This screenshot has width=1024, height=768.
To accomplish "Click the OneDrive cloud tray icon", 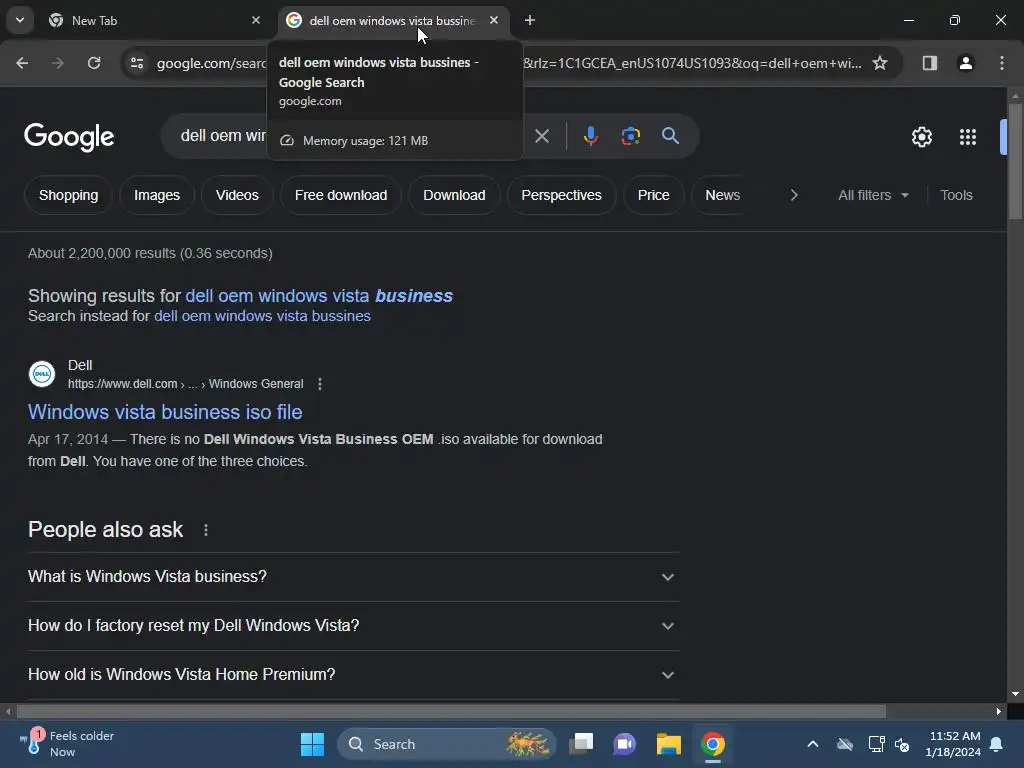I will point(845,744).
